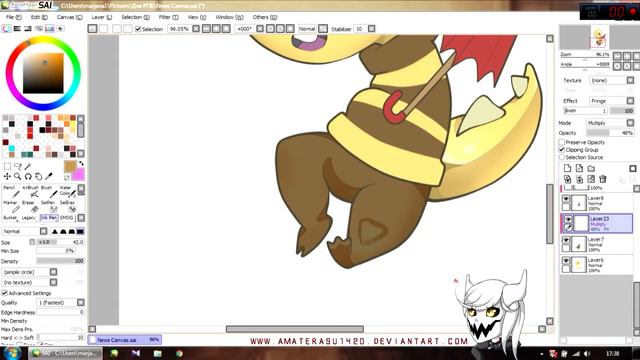640x360 pixels.
Task: Select the Rotate view tool
Action: click(x=28, y=176)
